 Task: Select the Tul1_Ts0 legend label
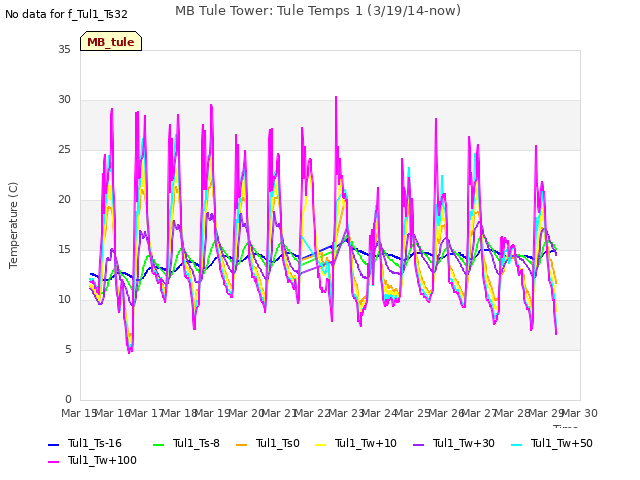278,443
